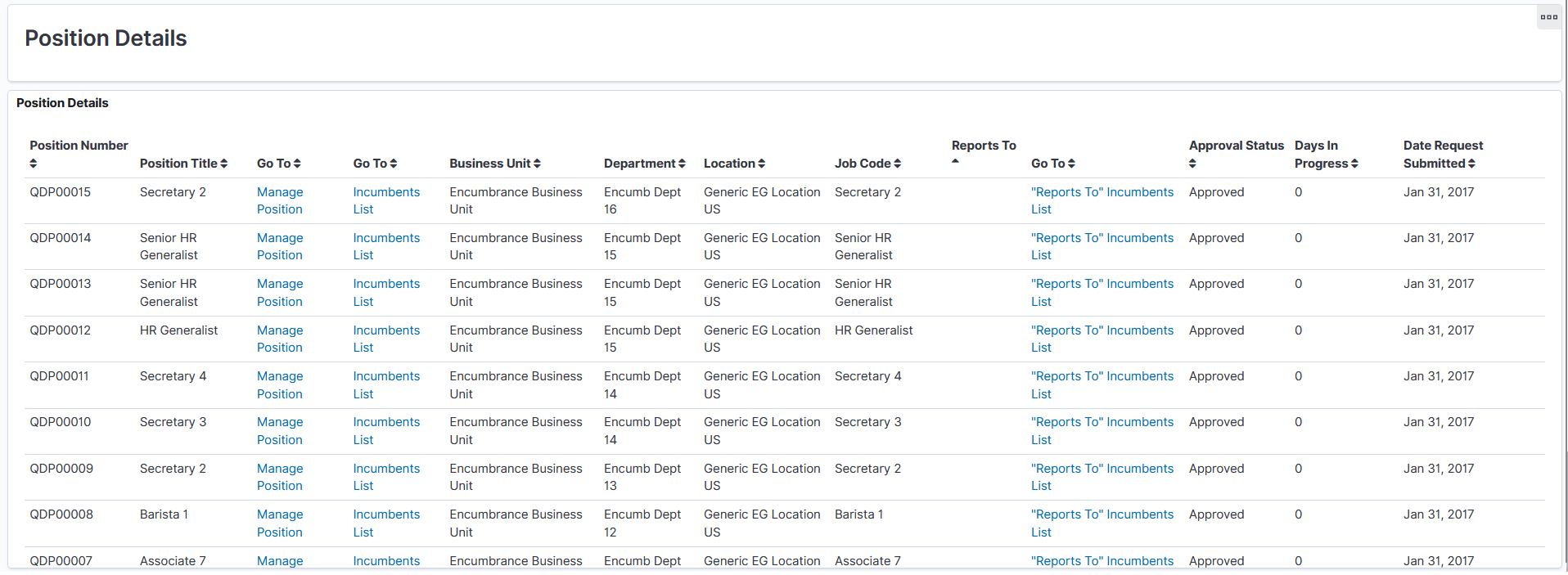Select Generic EG Location US for QDP00011

coord(762,385)
